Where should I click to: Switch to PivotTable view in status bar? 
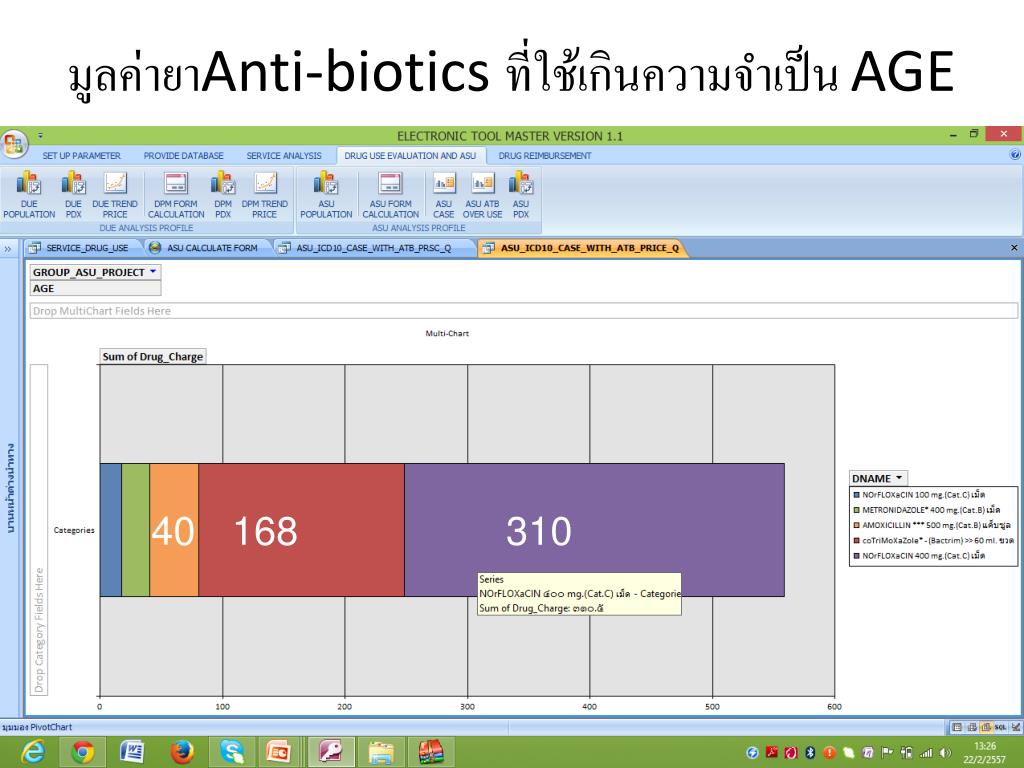[972, 727]
